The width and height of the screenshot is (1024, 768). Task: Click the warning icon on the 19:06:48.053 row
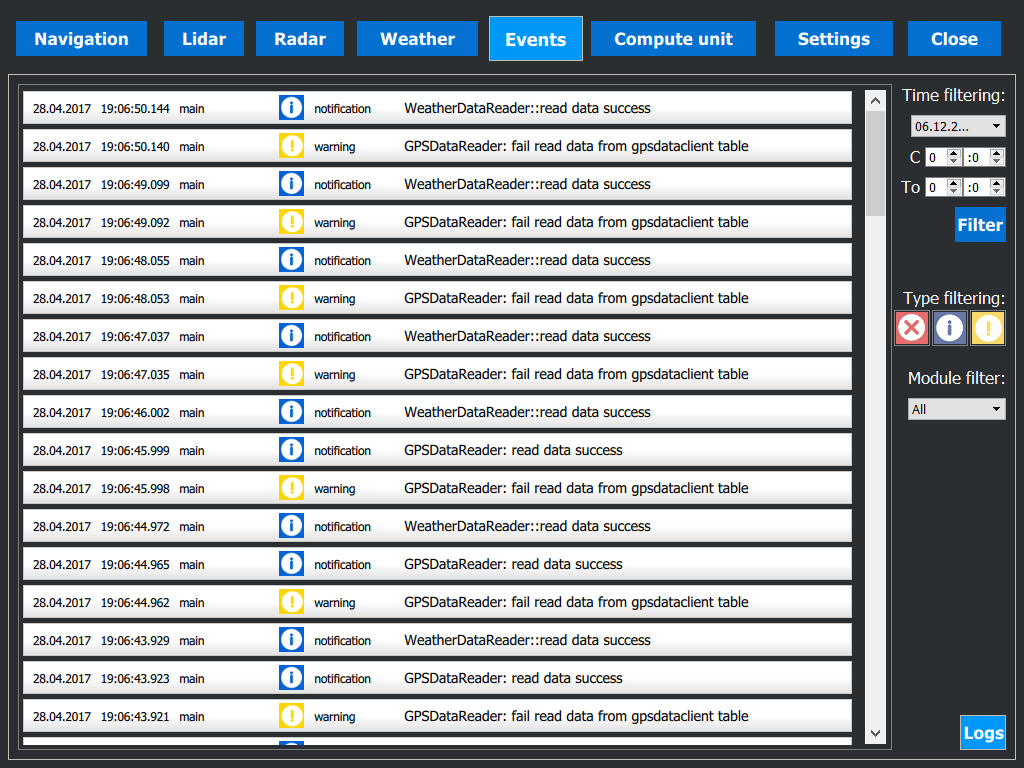click(x=291, y=298)
